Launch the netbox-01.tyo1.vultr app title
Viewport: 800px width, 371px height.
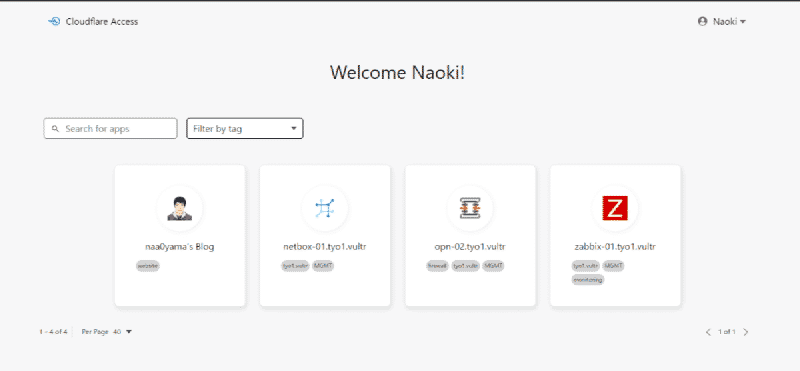(x=324, y=247)
